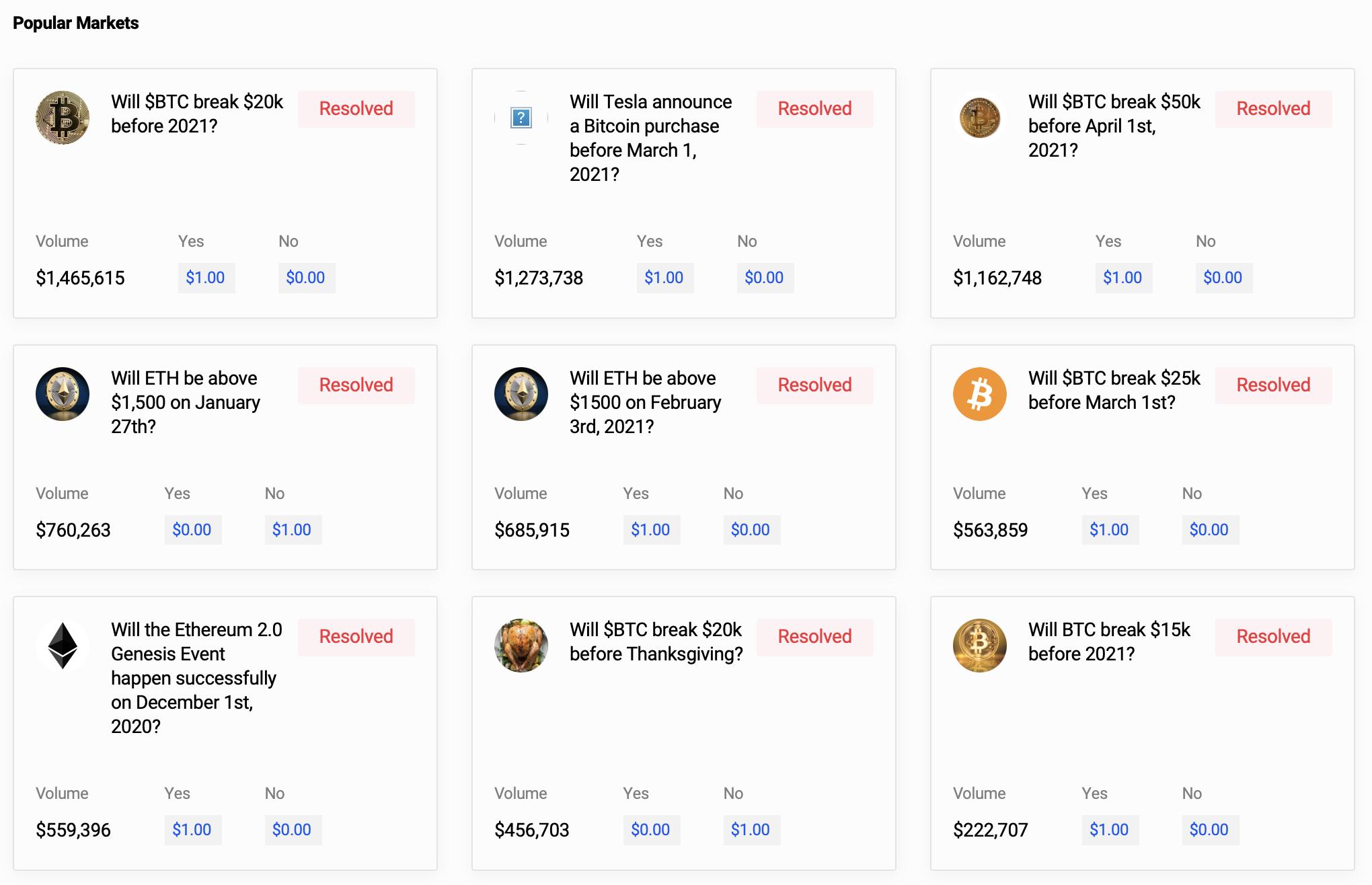Screen dimensions: 1372x885
Task: Click Resolved badge on BTC $15k market
Action: (x=1273, y=637)
